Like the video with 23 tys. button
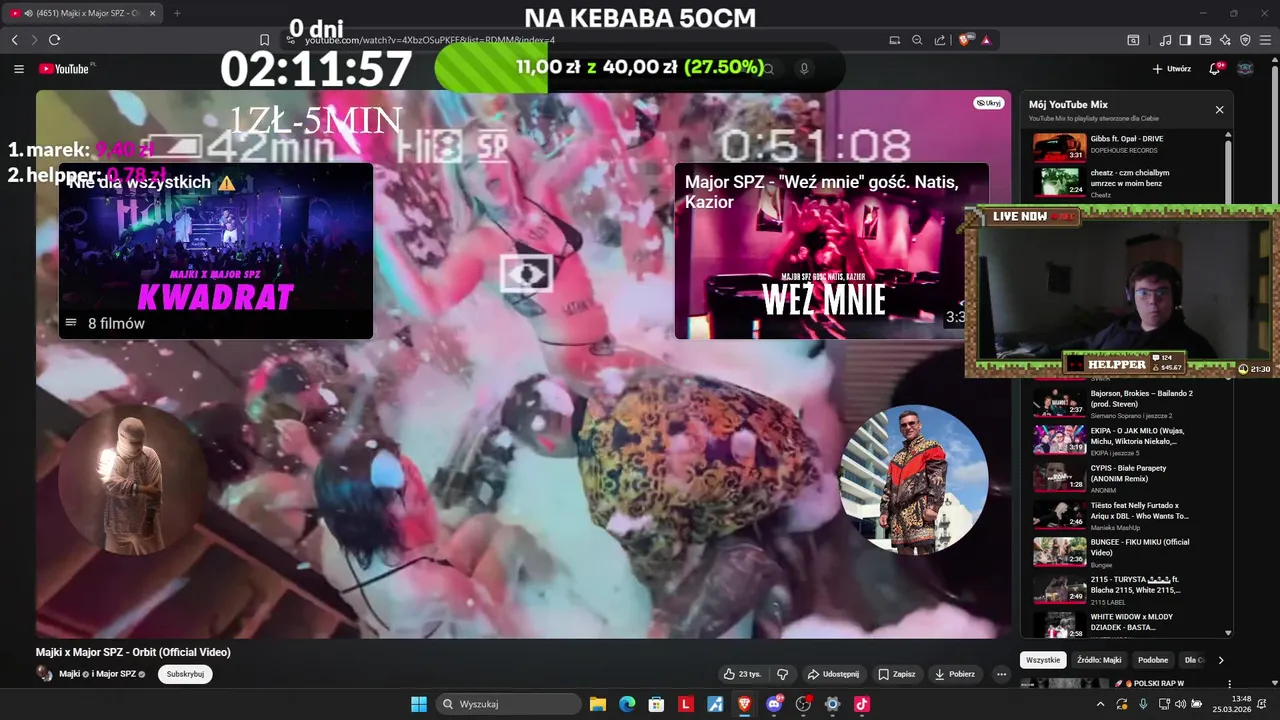The height and width of the screenshot is (720, 1280). 742,674
